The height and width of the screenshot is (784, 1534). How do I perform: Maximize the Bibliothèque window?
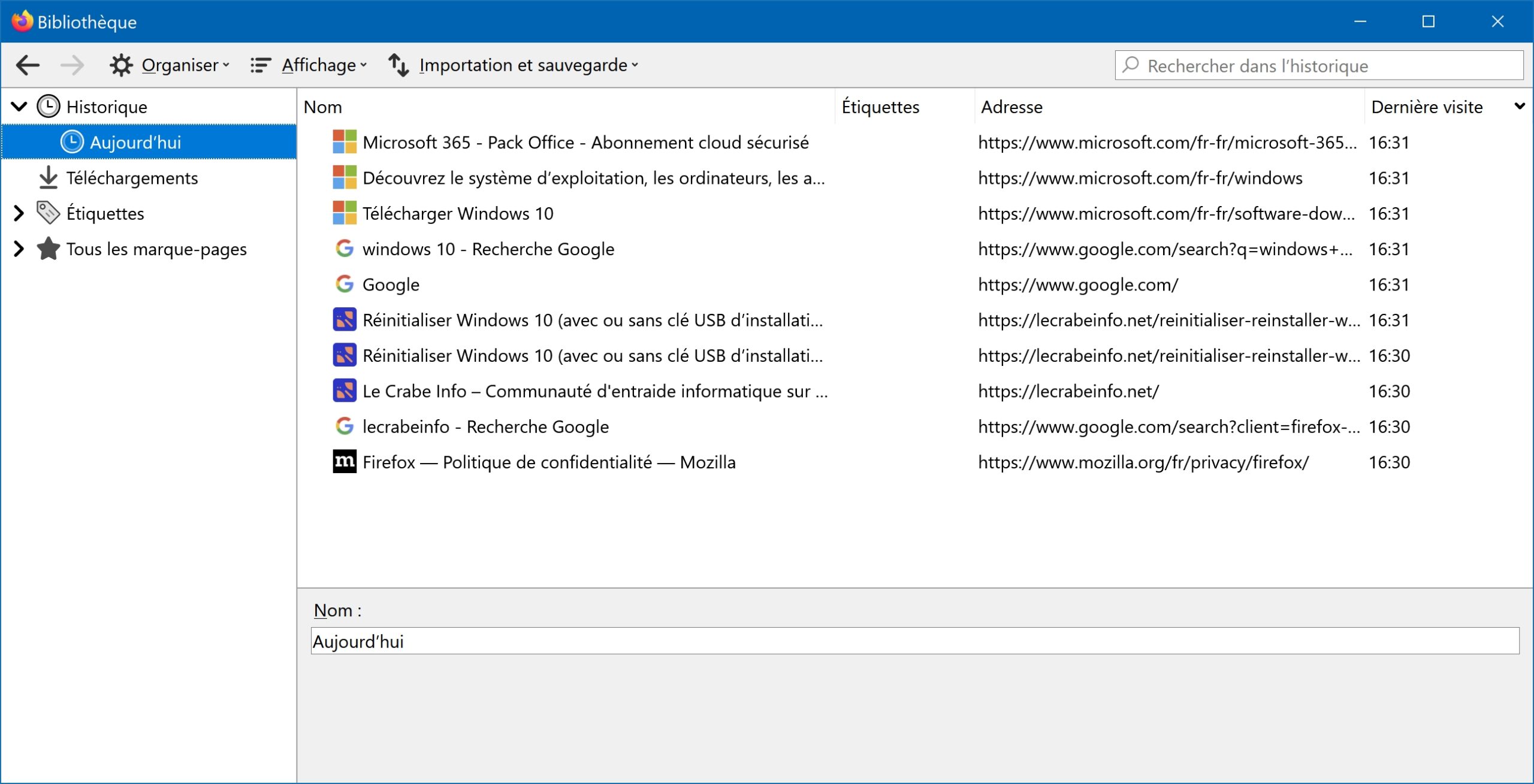1429,22
